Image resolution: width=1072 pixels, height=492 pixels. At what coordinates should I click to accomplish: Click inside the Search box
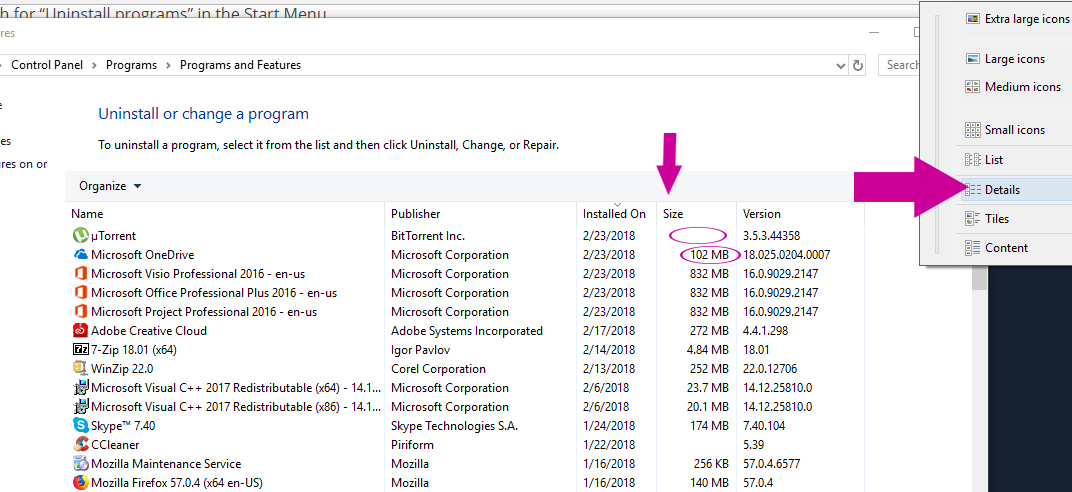[900, 65]
